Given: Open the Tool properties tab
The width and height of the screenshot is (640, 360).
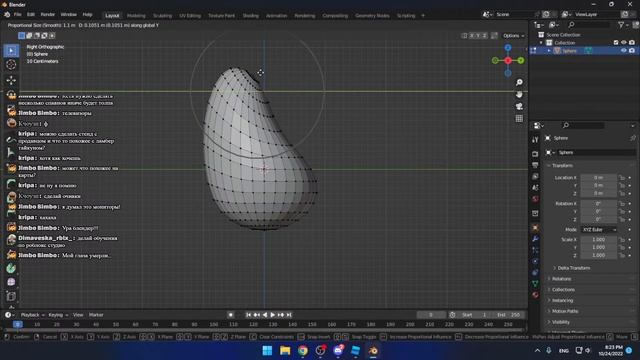Looking at the screenshot, I should click(535, 140).
